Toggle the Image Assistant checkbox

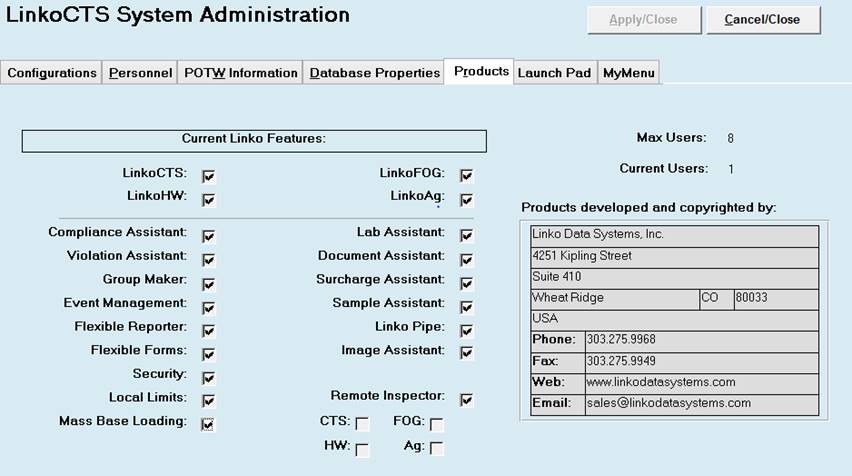[x=466, y=353]
